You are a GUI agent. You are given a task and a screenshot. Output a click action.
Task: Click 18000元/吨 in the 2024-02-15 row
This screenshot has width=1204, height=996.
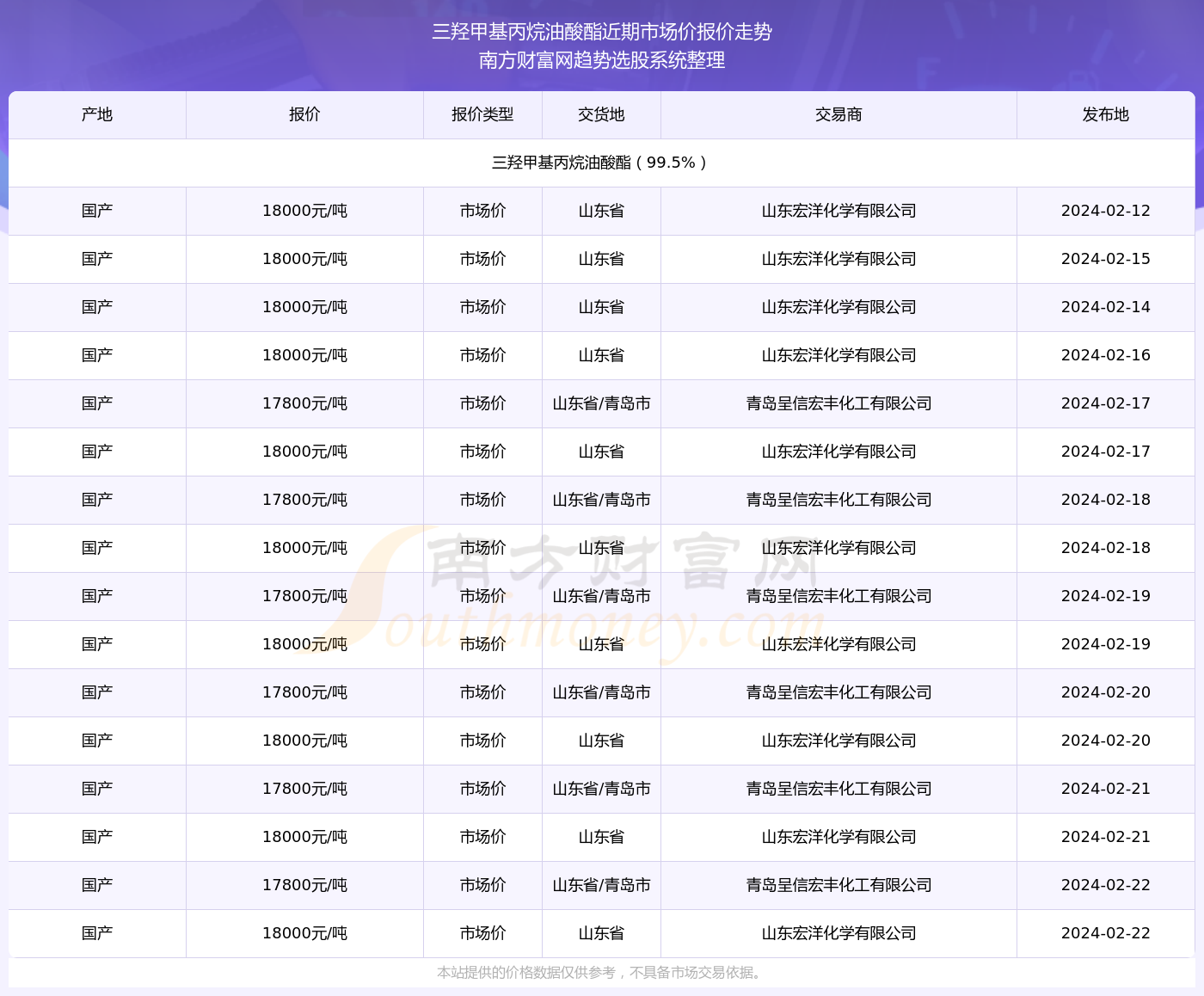click(304, 259)
